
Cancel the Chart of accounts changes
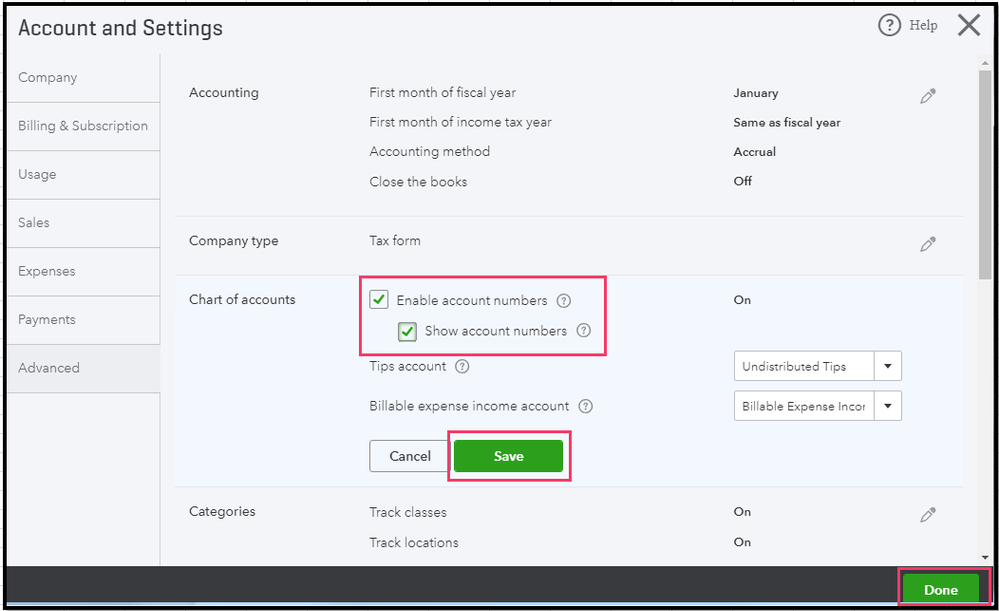[410, 456]
